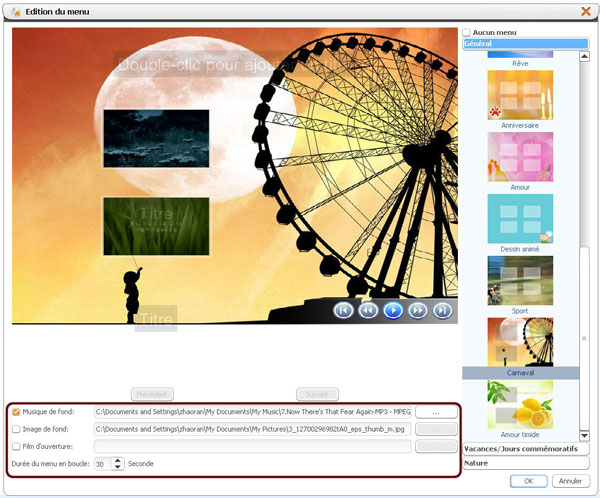The image size is (600, 498).
Task: Enable the Image de fond checkbox
Action: click(16, 429)
